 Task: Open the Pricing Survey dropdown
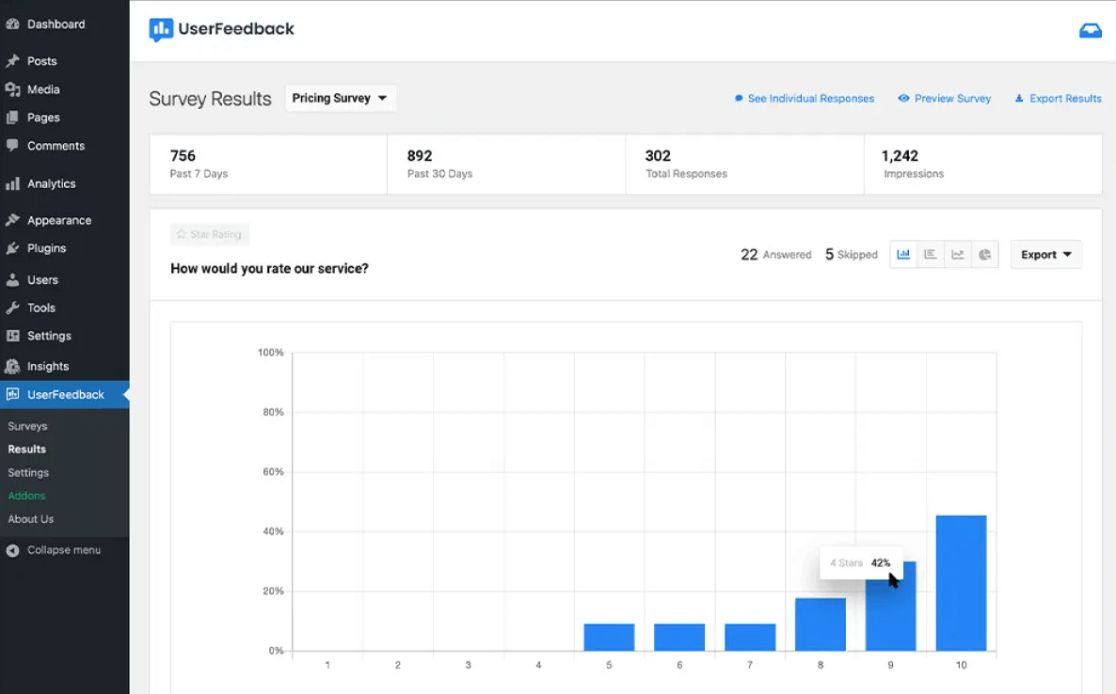click(x=340, y=98)
